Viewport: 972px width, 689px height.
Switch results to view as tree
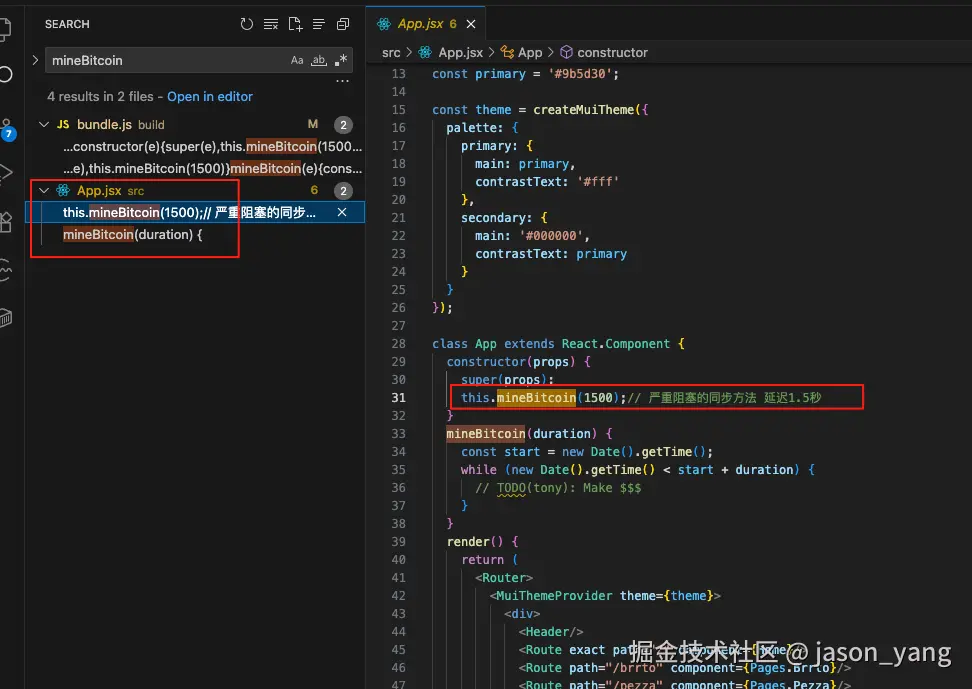point(319,24)
